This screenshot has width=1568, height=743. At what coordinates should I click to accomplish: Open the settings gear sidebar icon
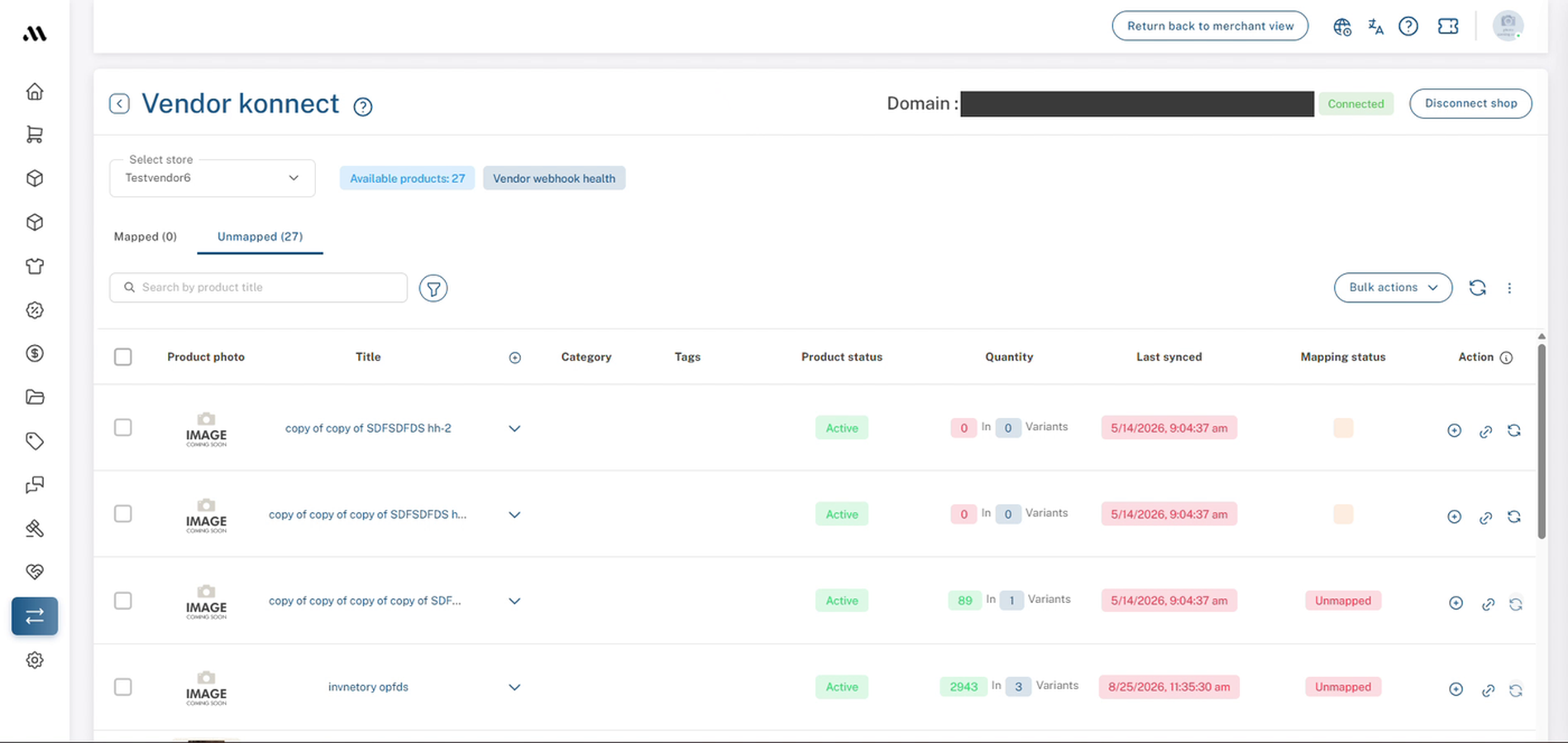35,660
